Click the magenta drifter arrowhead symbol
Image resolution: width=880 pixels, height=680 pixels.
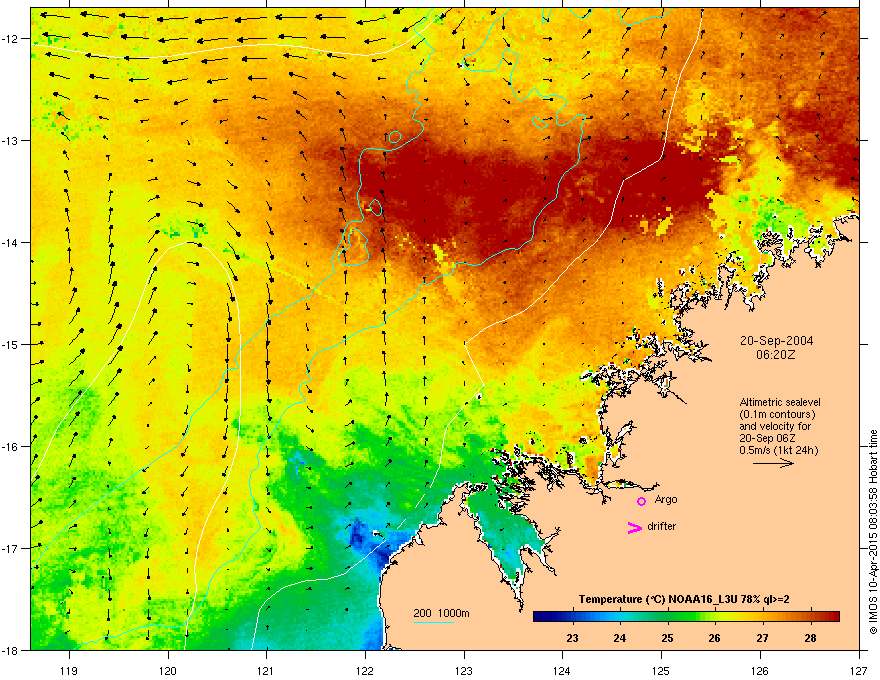click(634, 527)
